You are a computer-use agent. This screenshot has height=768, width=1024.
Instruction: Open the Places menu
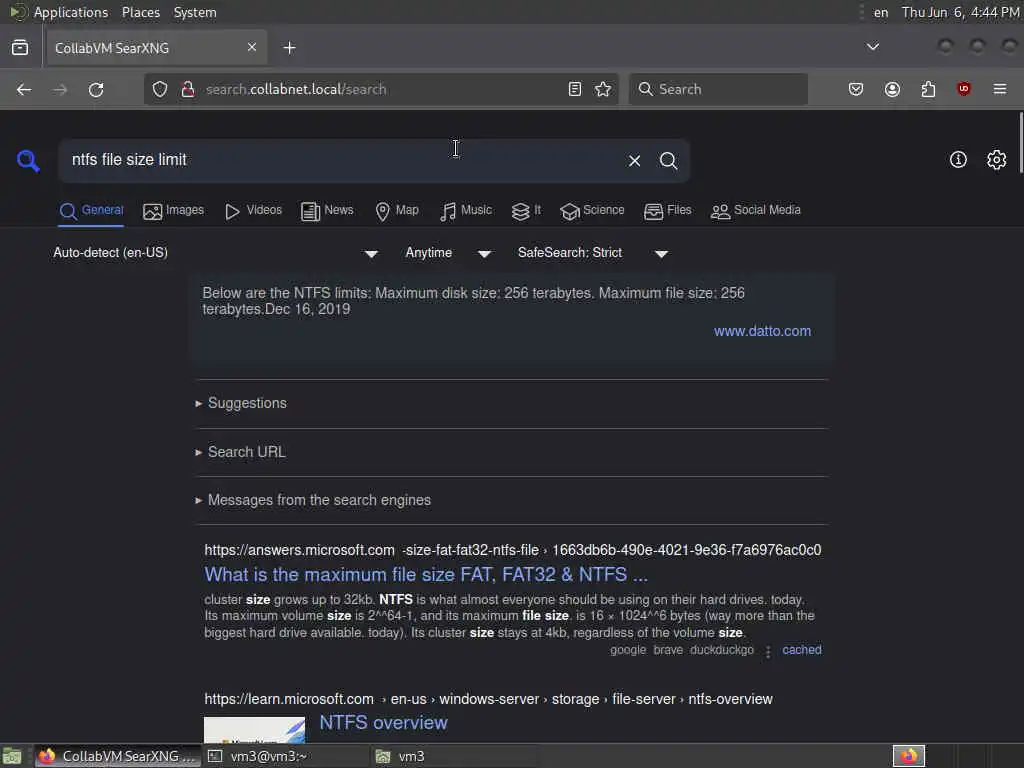coord(141,12)
